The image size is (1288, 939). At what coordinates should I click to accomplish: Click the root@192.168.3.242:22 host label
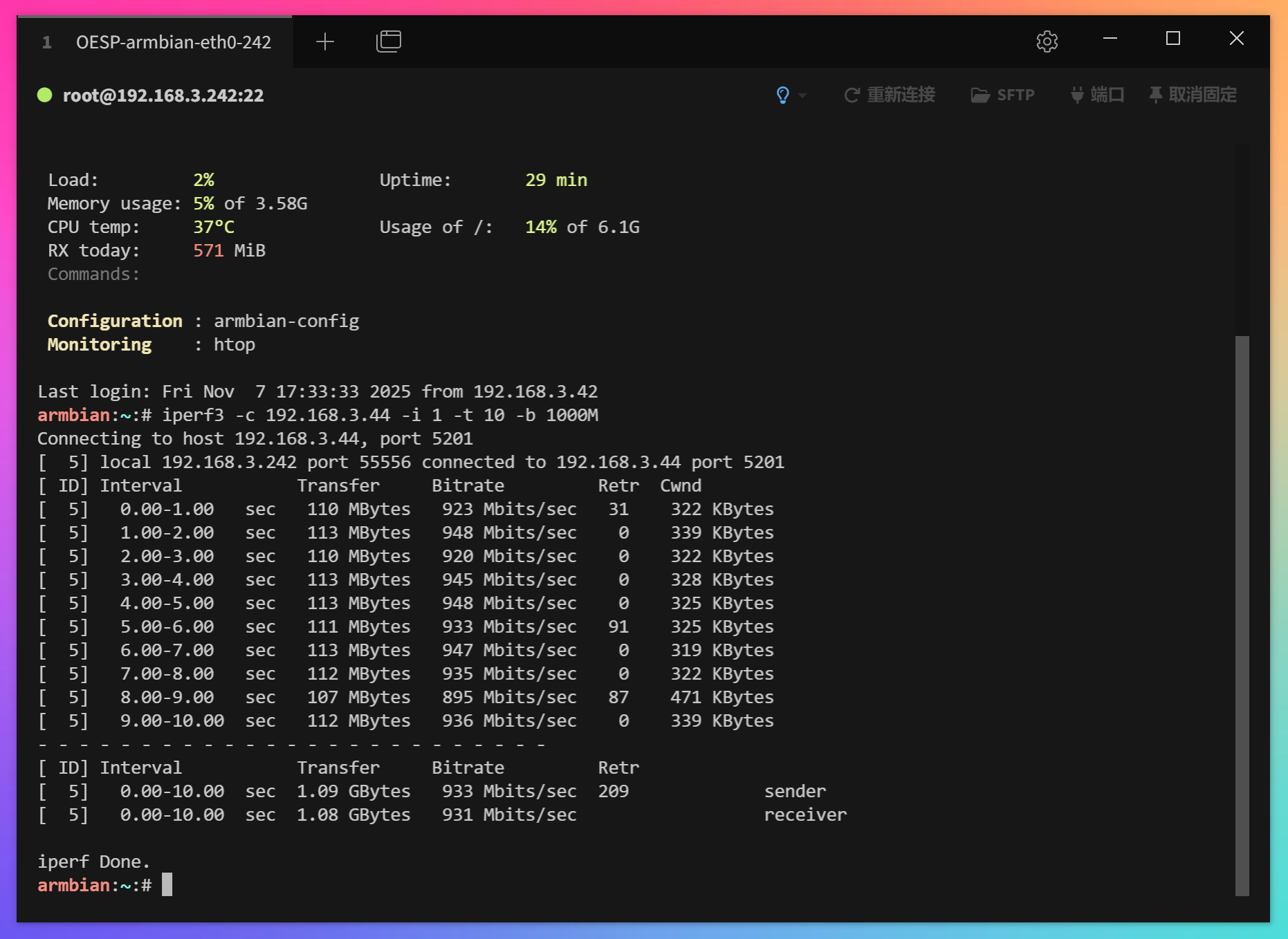(x=163, y=95)
